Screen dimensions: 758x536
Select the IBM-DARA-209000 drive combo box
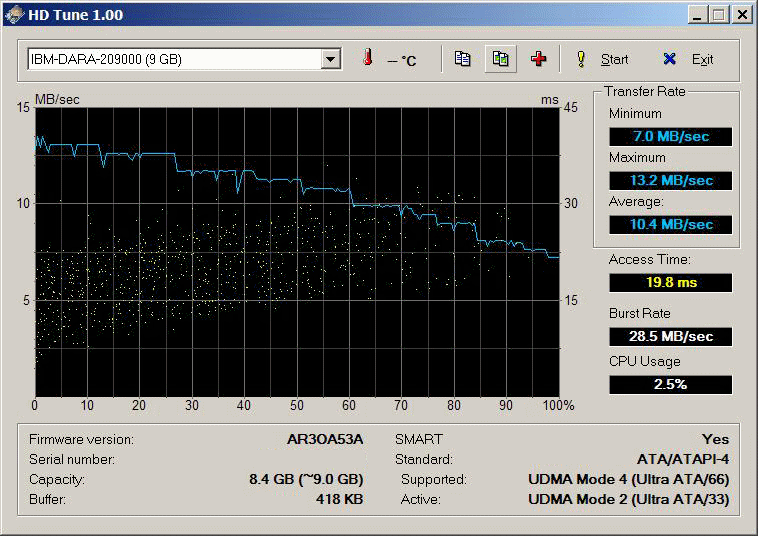coord(185,59)
